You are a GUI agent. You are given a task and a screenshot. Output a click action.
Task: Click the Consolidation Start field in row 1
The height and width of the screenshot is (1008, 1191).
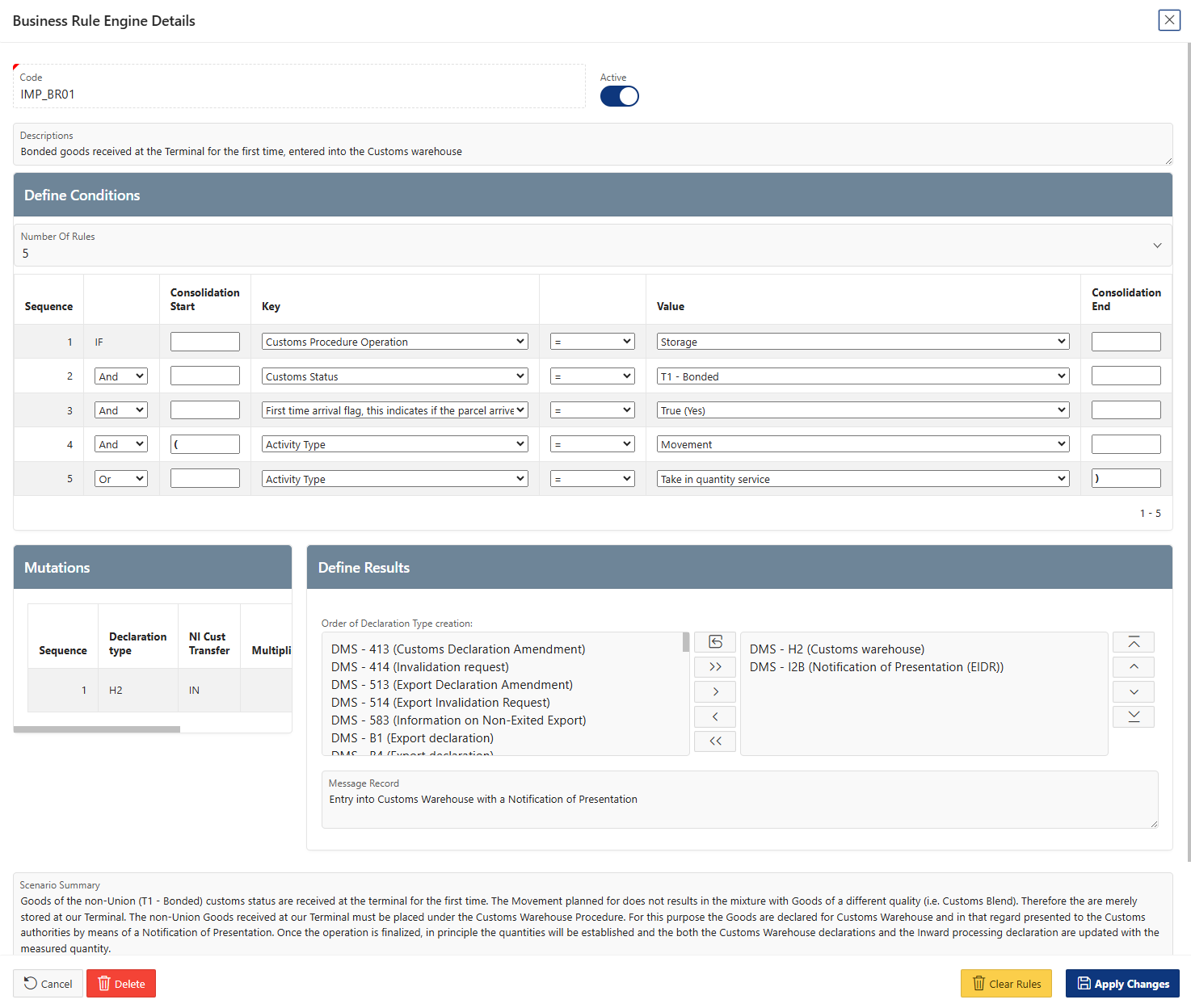point(205,342)
